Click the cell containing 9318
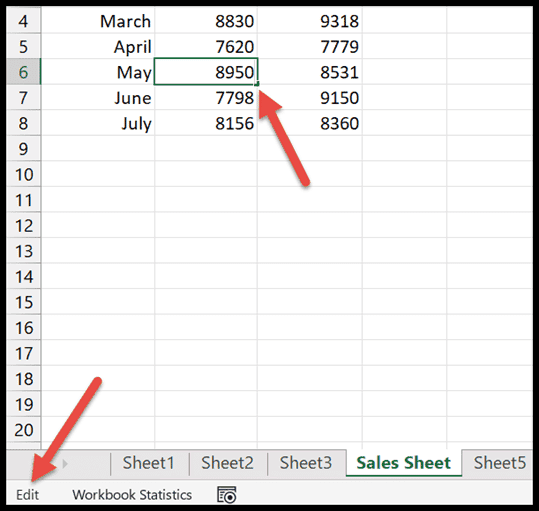The height and width of the screenshot is (511, 539). (310, 21)
